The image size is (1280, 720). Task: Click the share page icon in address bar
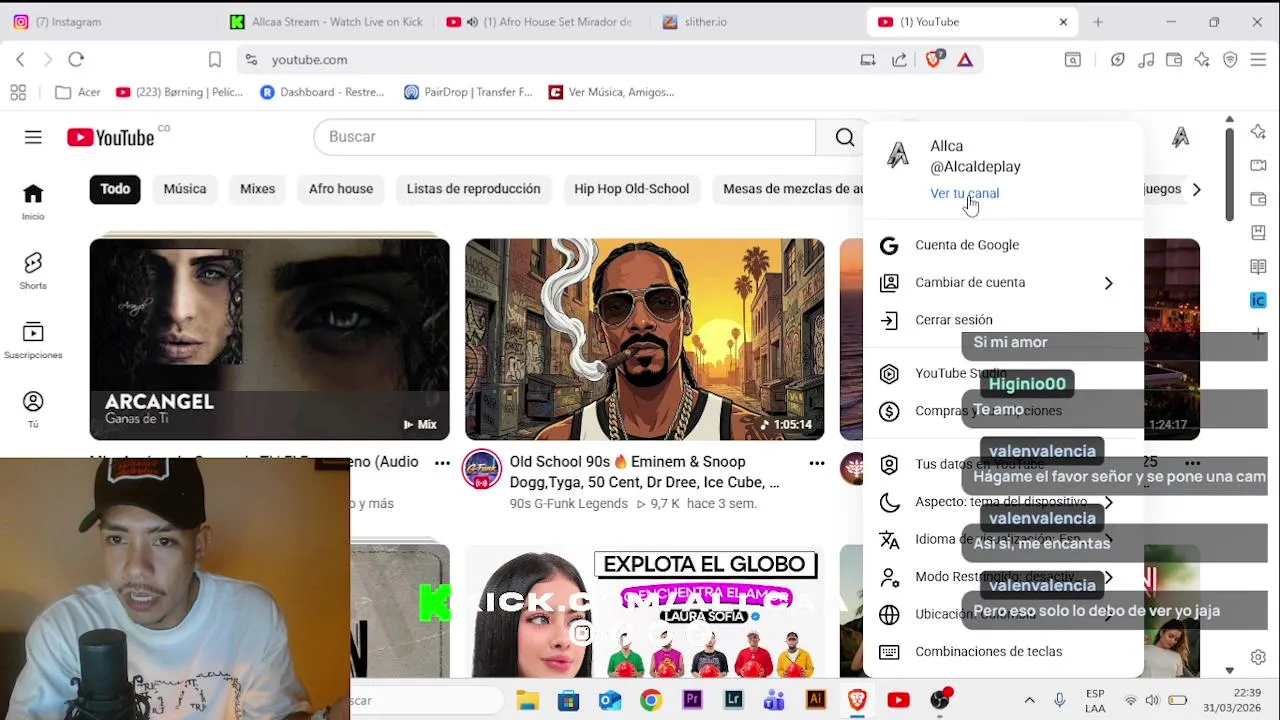(x=899, y=60)
